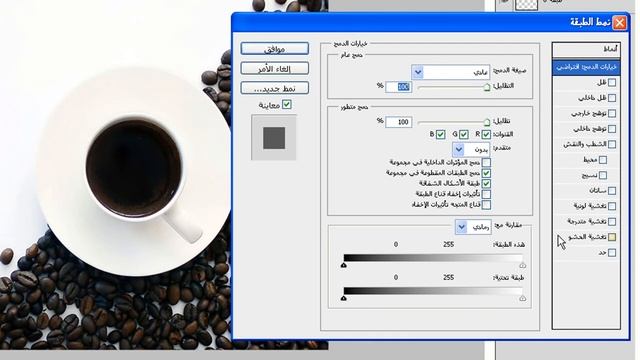Select خيارات الدمج: افتراضي (Blending Options) row
The width and height of the screenshot is (640, 360).
(x=586, y=67)
